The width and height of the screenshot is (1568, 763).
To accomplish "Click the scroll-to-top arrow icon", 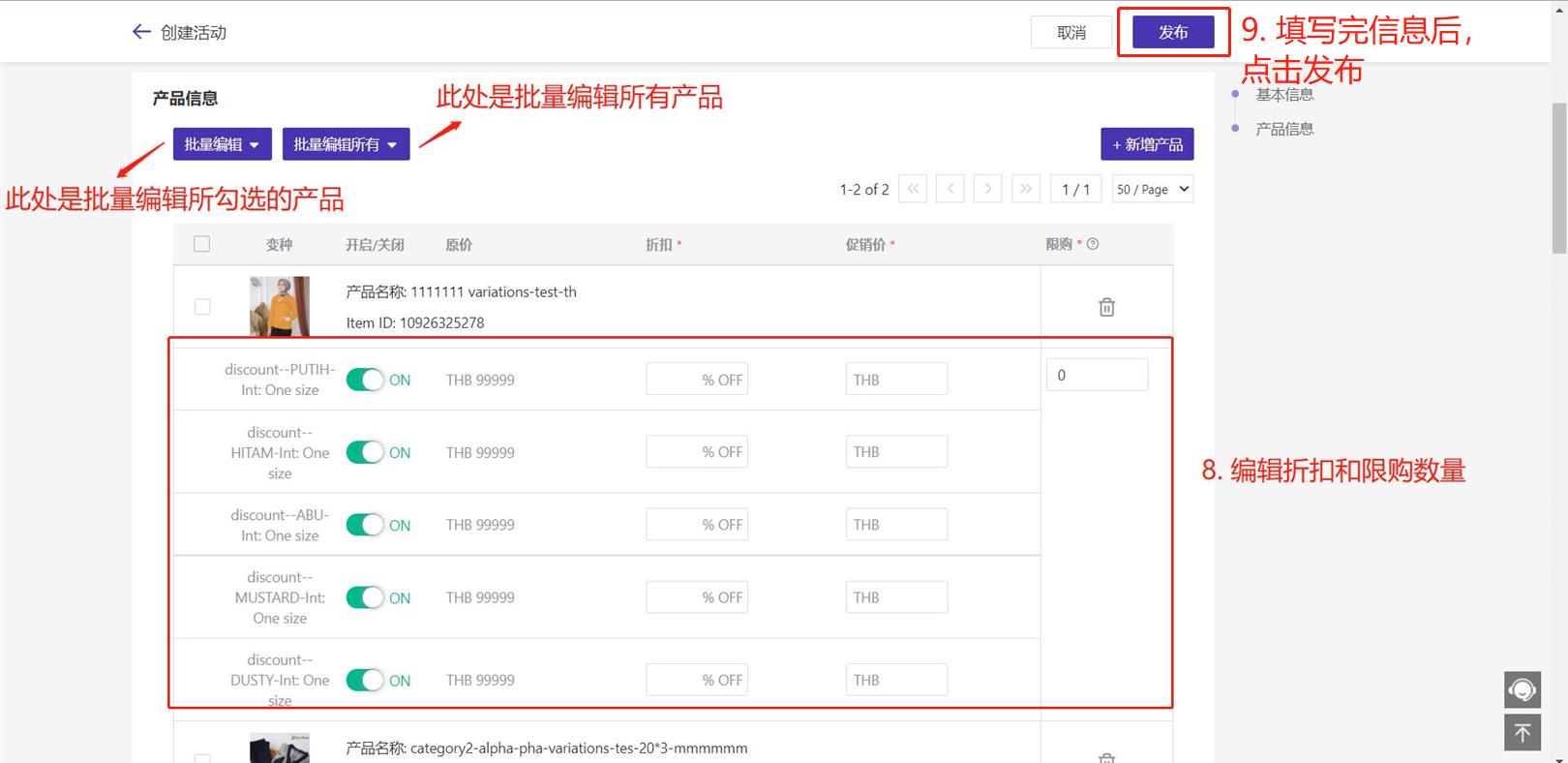I will pyautogui.click(x=1522, y=733).
